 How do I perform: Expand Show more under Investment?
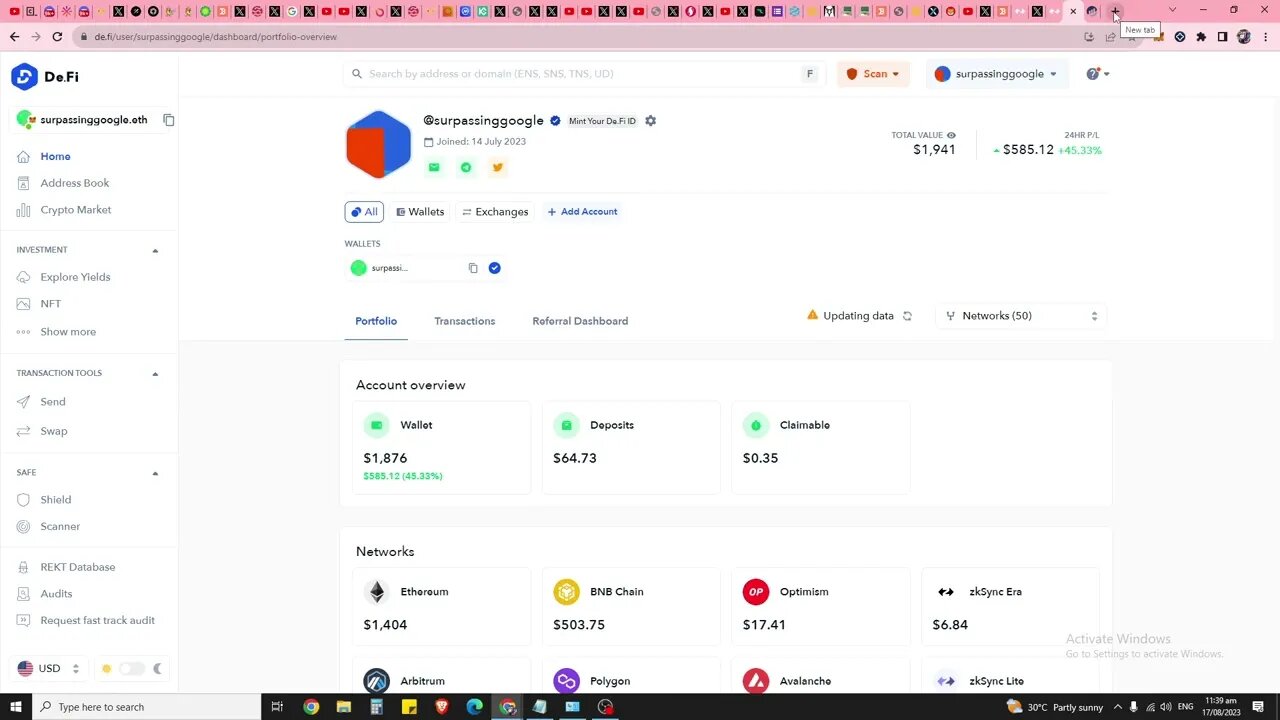click(x=68, y=331)
